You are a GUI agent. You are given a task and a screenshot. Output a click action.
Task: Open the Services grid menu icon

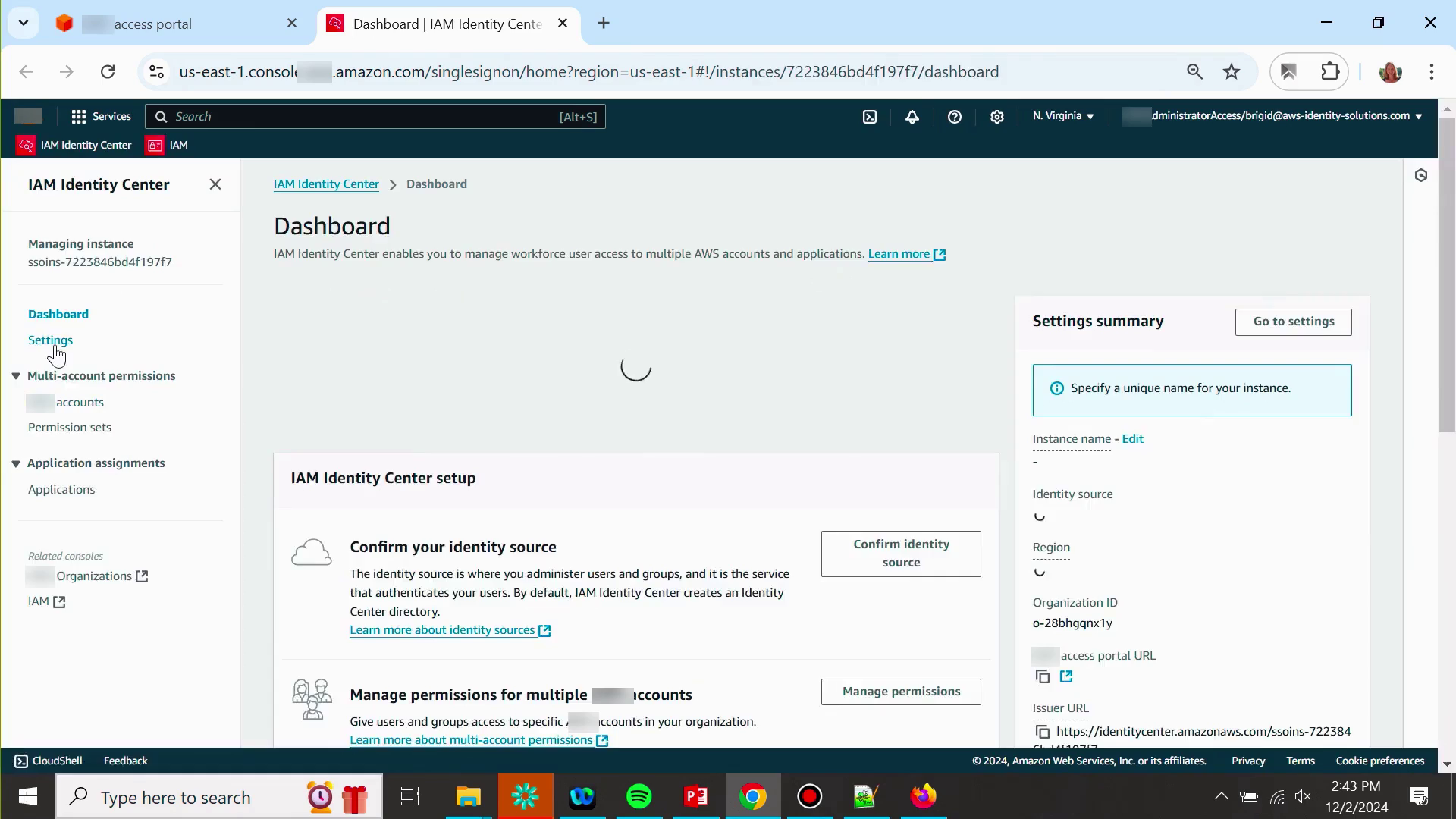[x=79, y=116]
